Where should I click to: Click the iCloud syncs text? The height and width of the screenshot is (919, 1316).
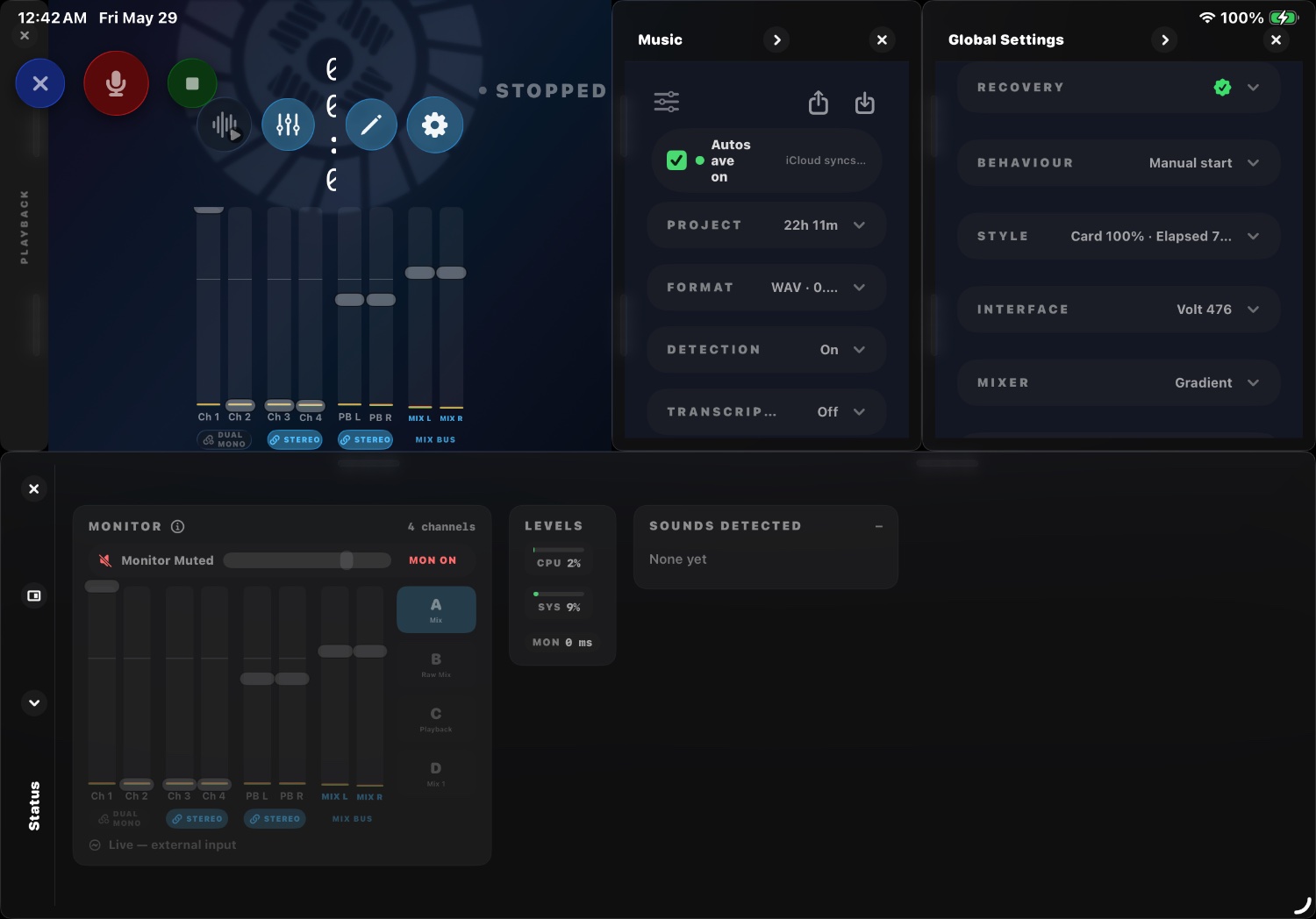click(826, 160)
